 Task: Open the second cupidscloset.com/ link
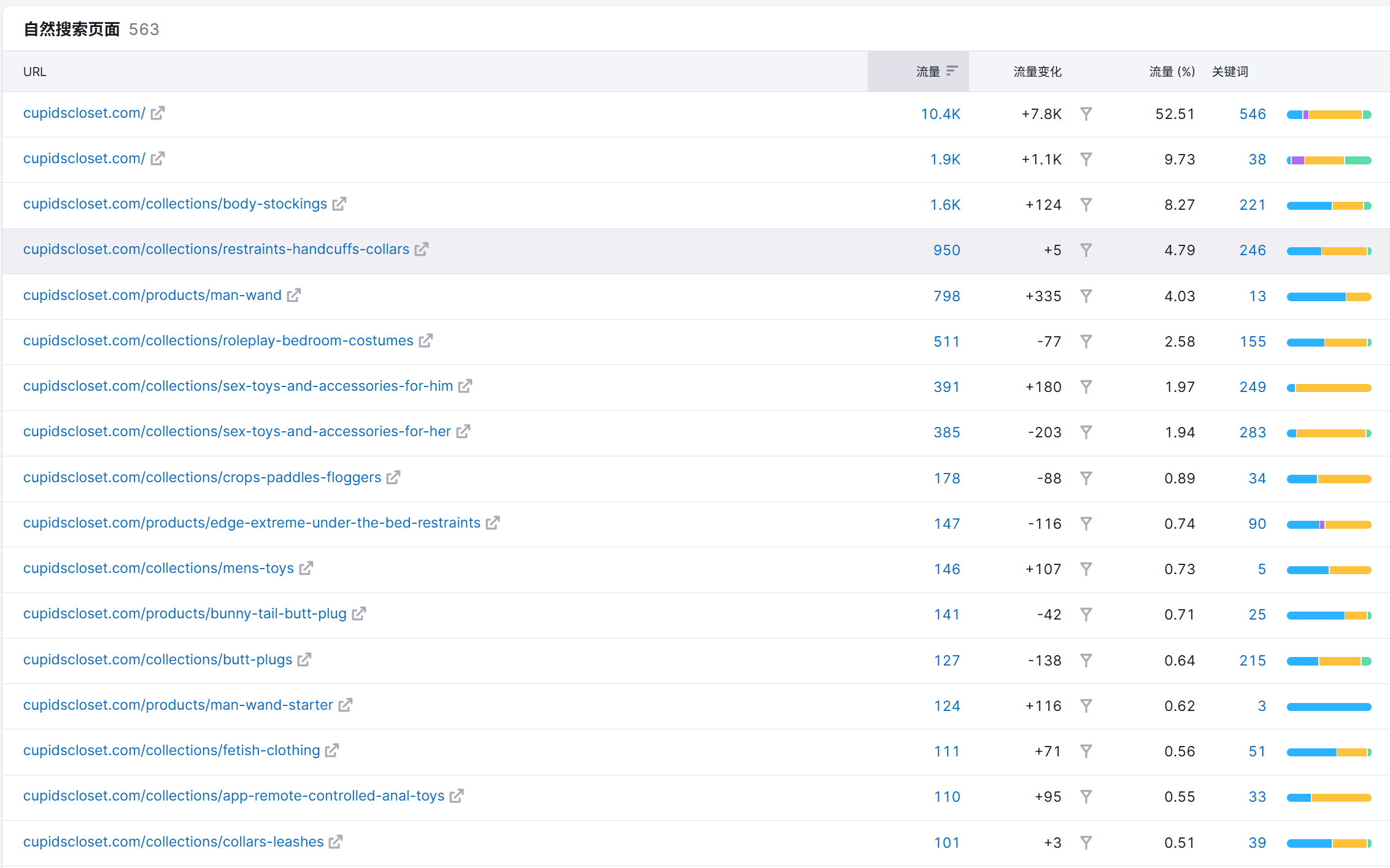[x=84, y=158]
